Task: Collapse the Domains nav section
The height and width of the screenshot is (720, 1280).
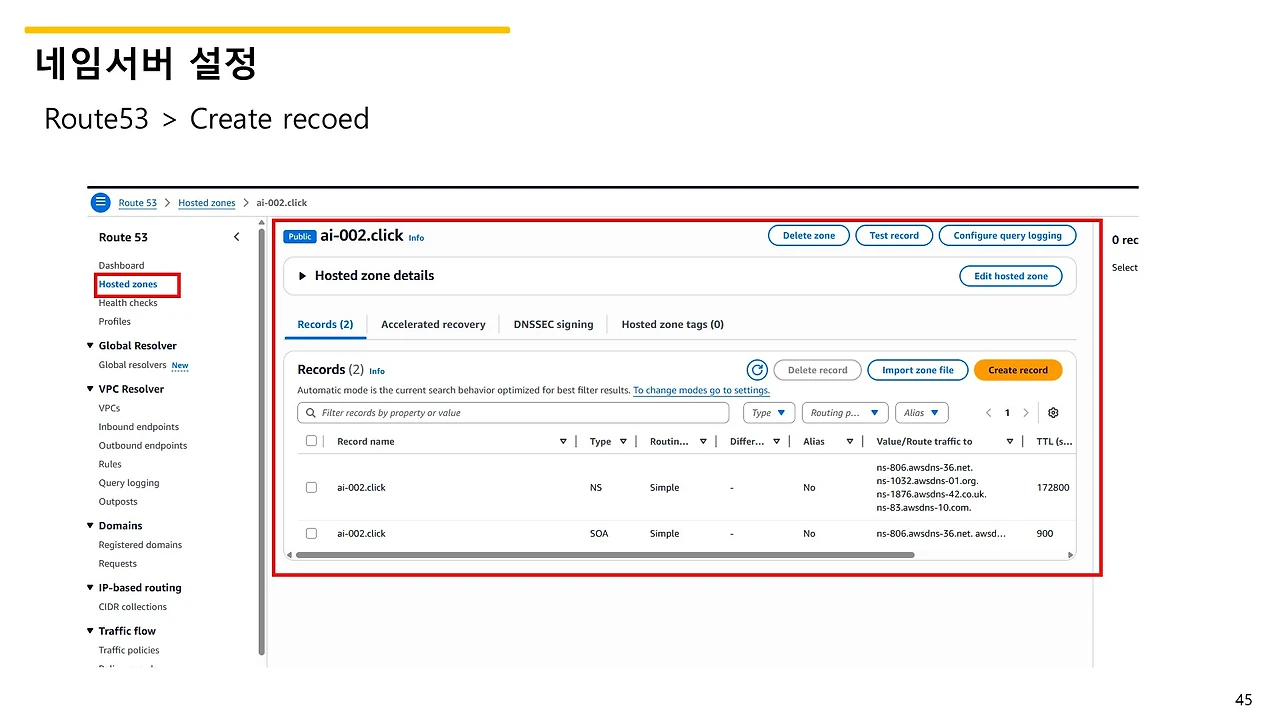Action: tap(90, 526)
